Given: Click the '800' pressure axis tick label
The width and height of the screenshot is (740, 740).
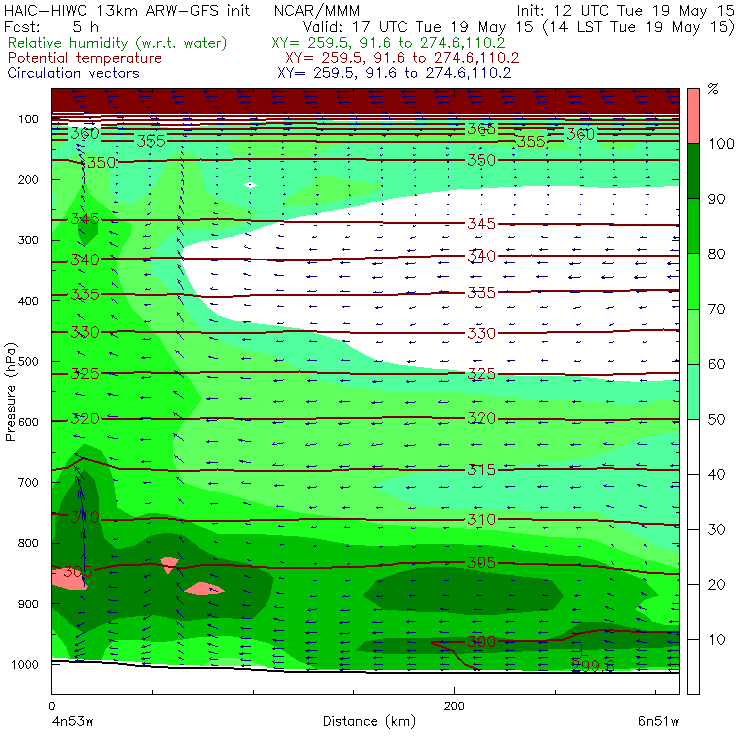Looking at the screenshot, I should point(28,543).
